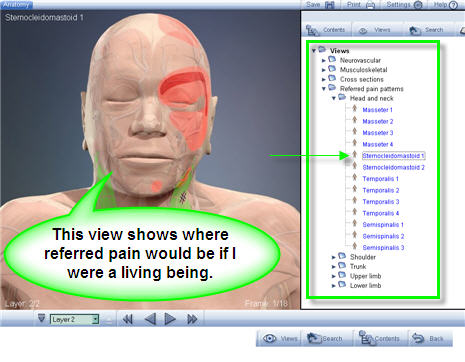Image resolution: width=465 pixels, height=362 pixels.
Task: Expand the Lower limb folder
Action: pos(333,286)
